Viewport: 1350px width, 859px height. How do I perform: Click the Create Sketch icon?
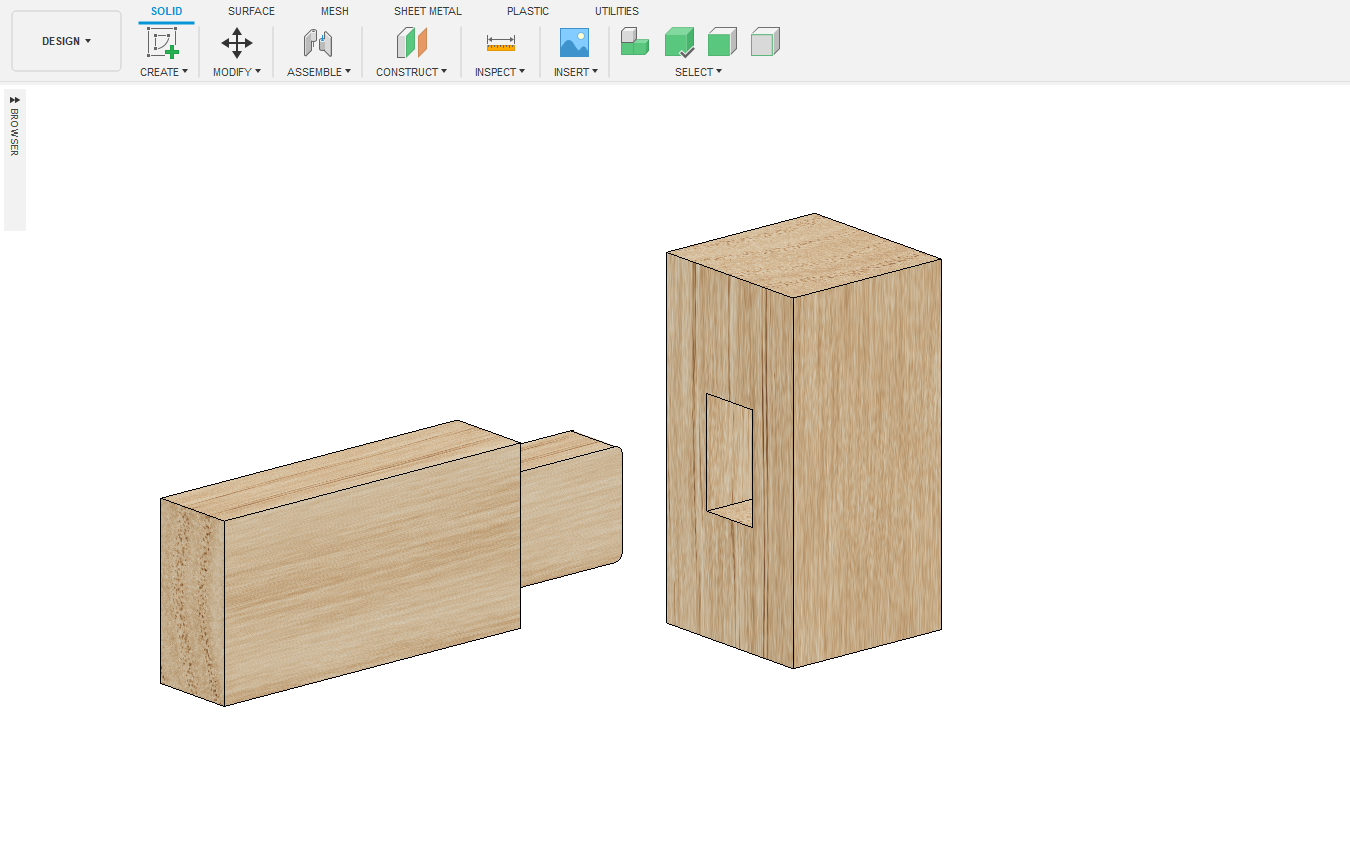pyautogui.click(x=163, y=43)
